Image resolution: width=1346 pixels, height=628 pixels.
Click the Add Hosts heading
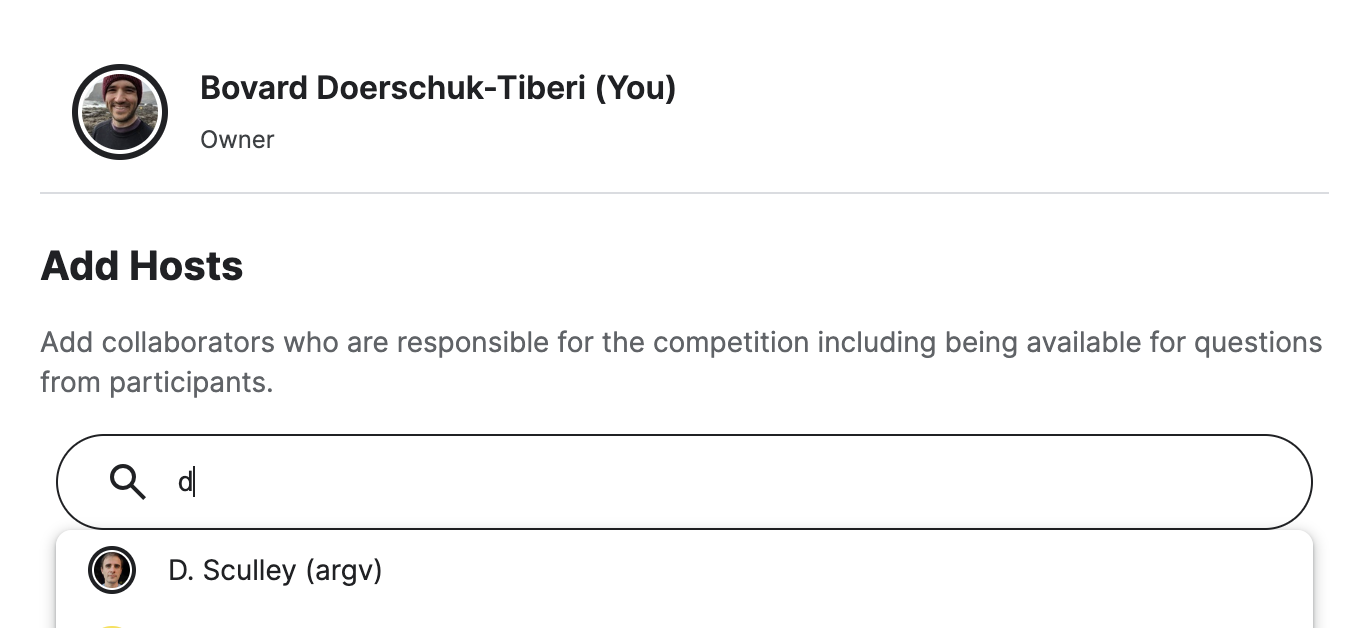click(142, 266)
